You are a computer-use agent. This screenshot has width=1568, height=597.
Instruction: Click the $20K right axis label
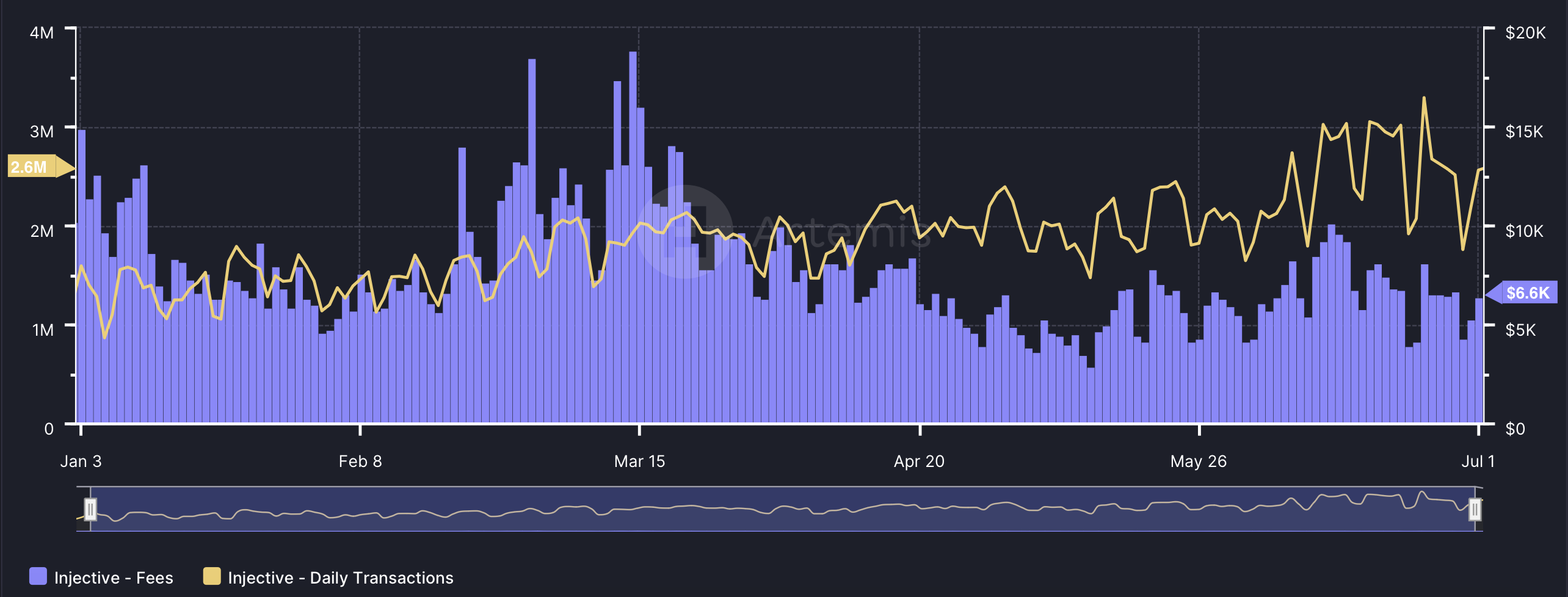[x=1525, y=32]
